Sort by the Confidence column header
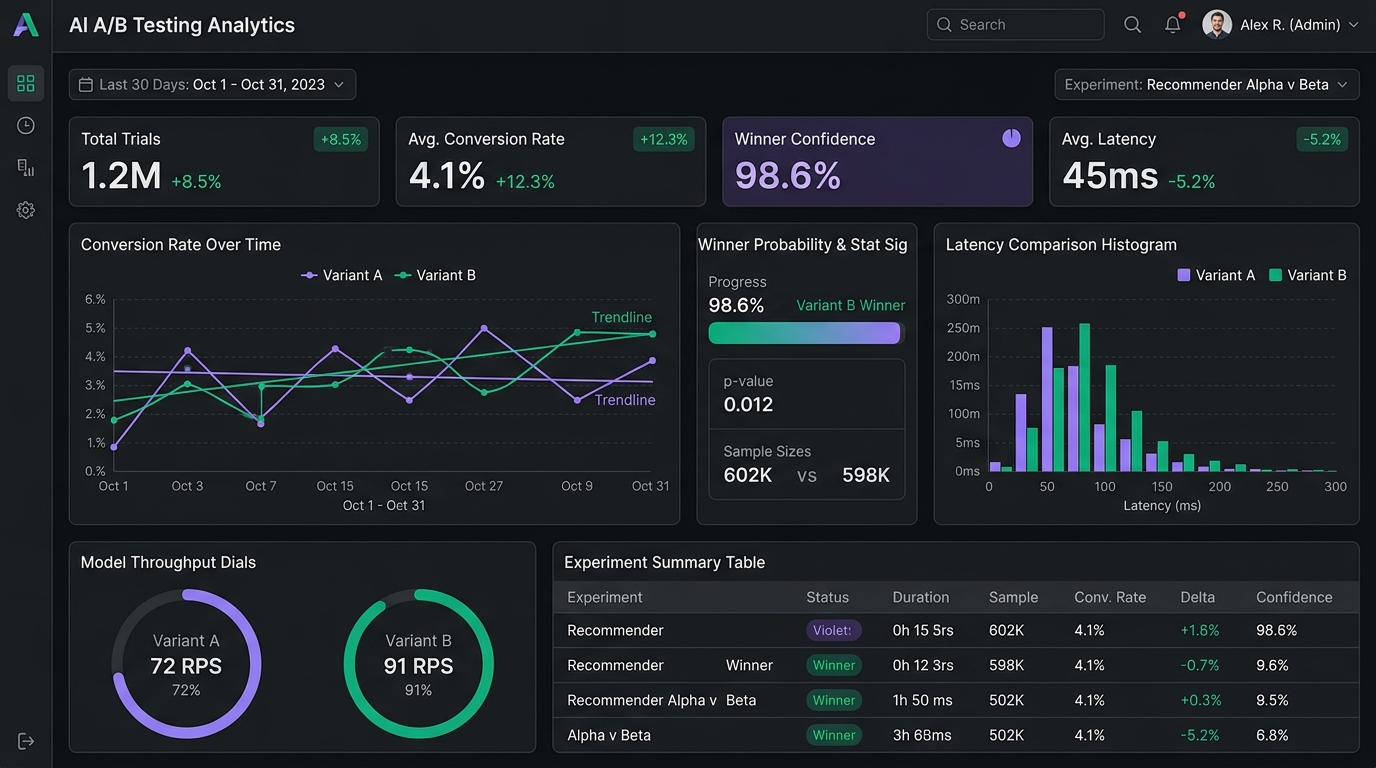The image size is (1376, 768). [1295, 597]
